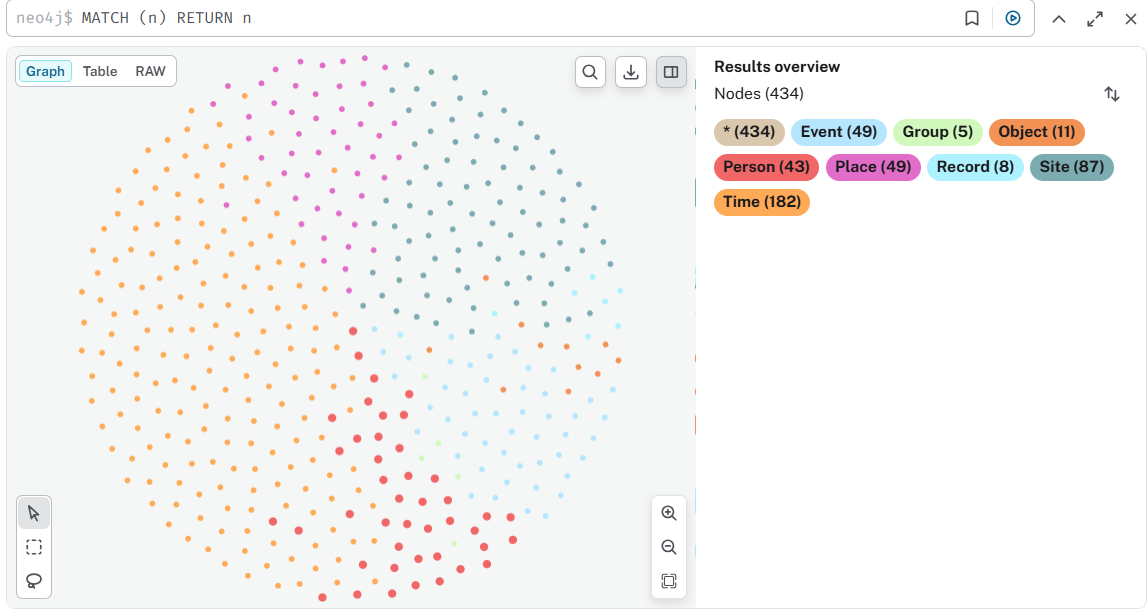Click the Time (182) label badge
1148x611 pixels.
click(x=761, y=202)
